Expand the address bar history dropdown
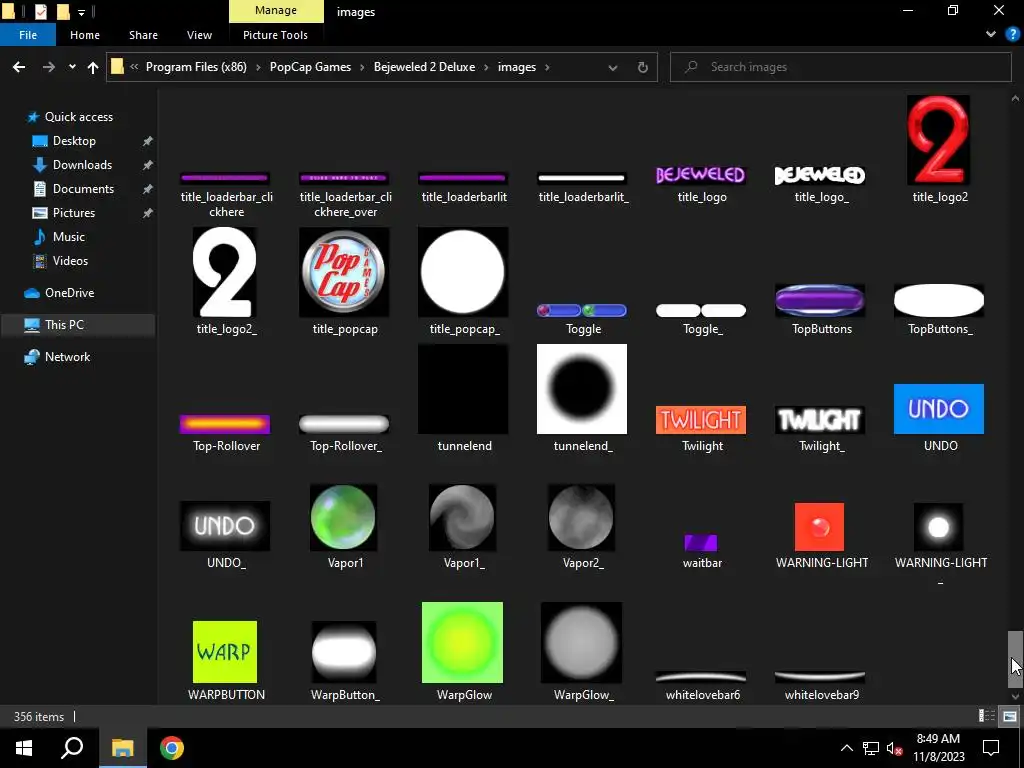Image resolution: width=1024 pixels, height=768 pixels. 613,67
